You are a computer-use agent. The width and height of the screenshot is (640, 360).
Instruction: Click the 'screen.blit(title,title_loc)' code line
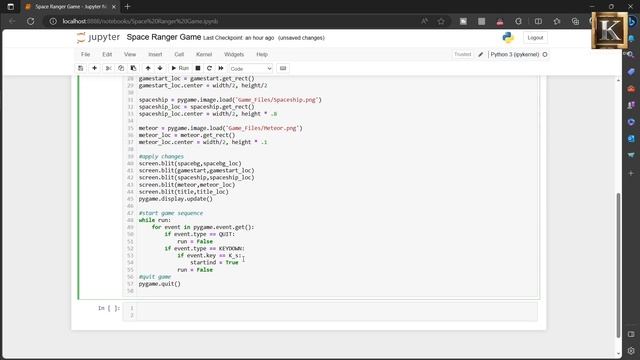183,191
